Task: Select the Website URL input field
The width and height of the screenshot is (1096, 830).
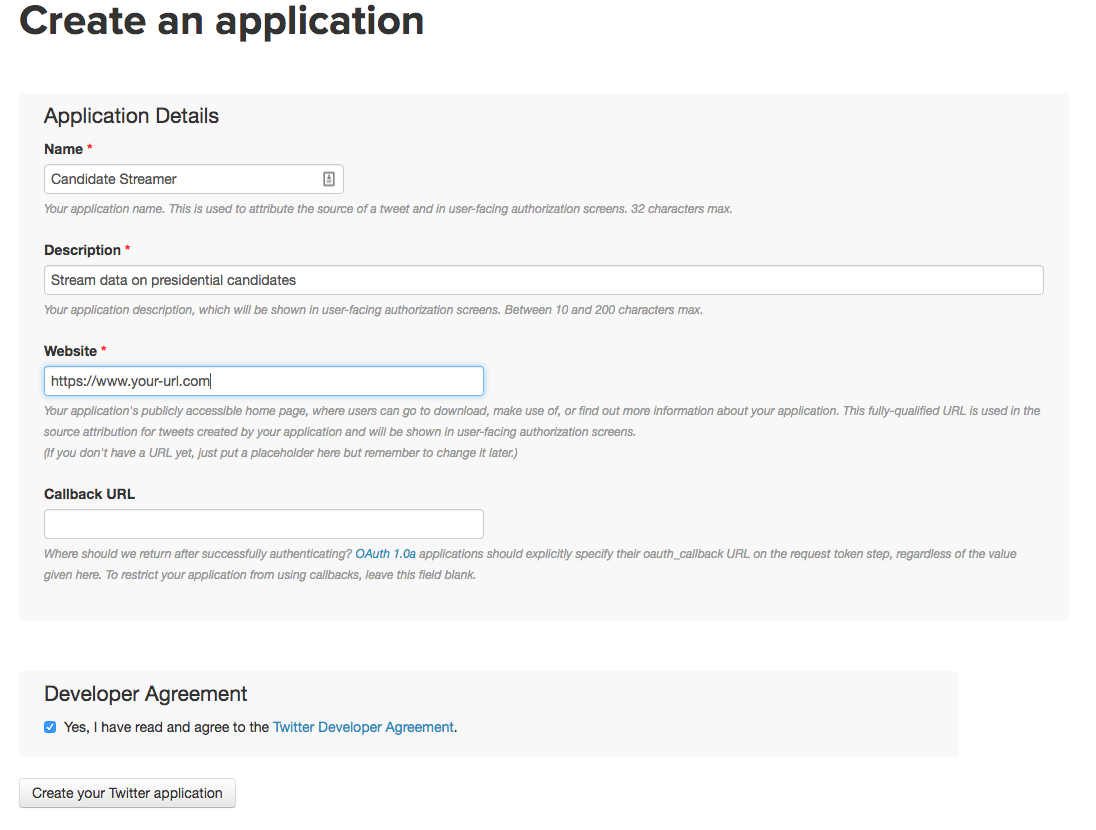Action: (264, 381)
